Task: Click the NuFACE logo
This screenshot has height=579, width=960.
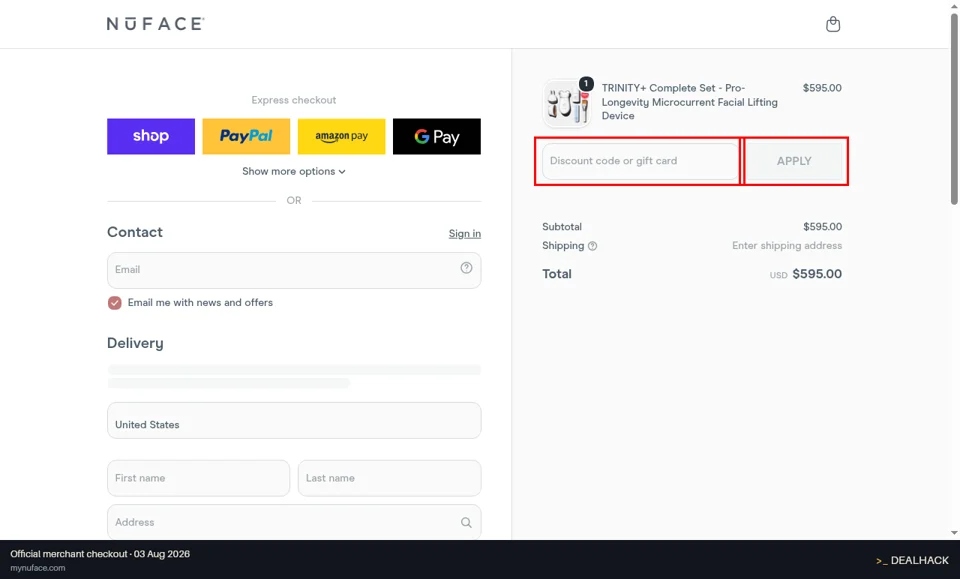Action: pos(156,24)
